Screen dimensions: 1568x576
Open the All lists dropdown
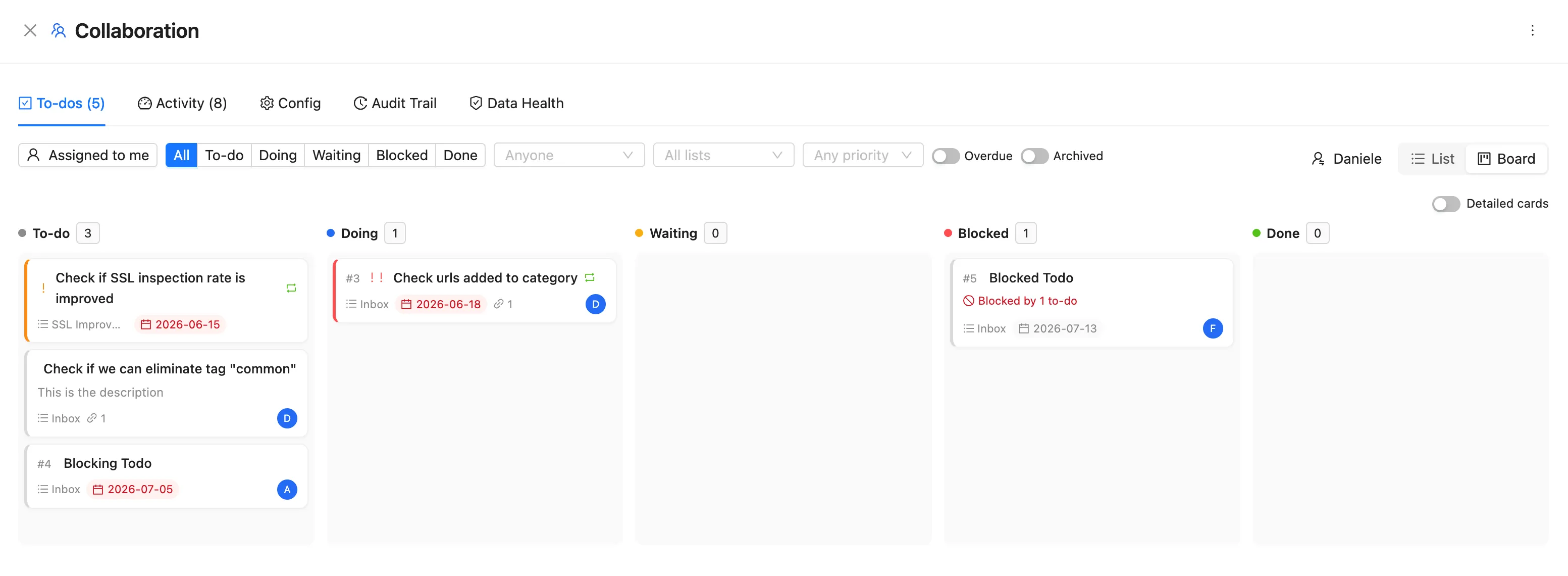coord(723,156)
